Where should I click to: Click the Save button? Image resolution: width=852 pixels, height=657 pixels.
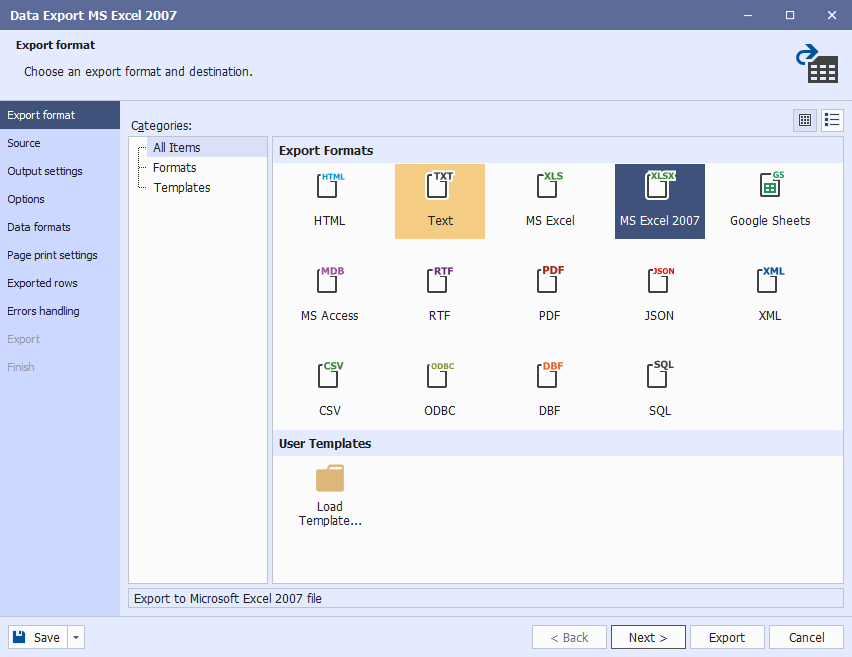click(x=37, y=637)
